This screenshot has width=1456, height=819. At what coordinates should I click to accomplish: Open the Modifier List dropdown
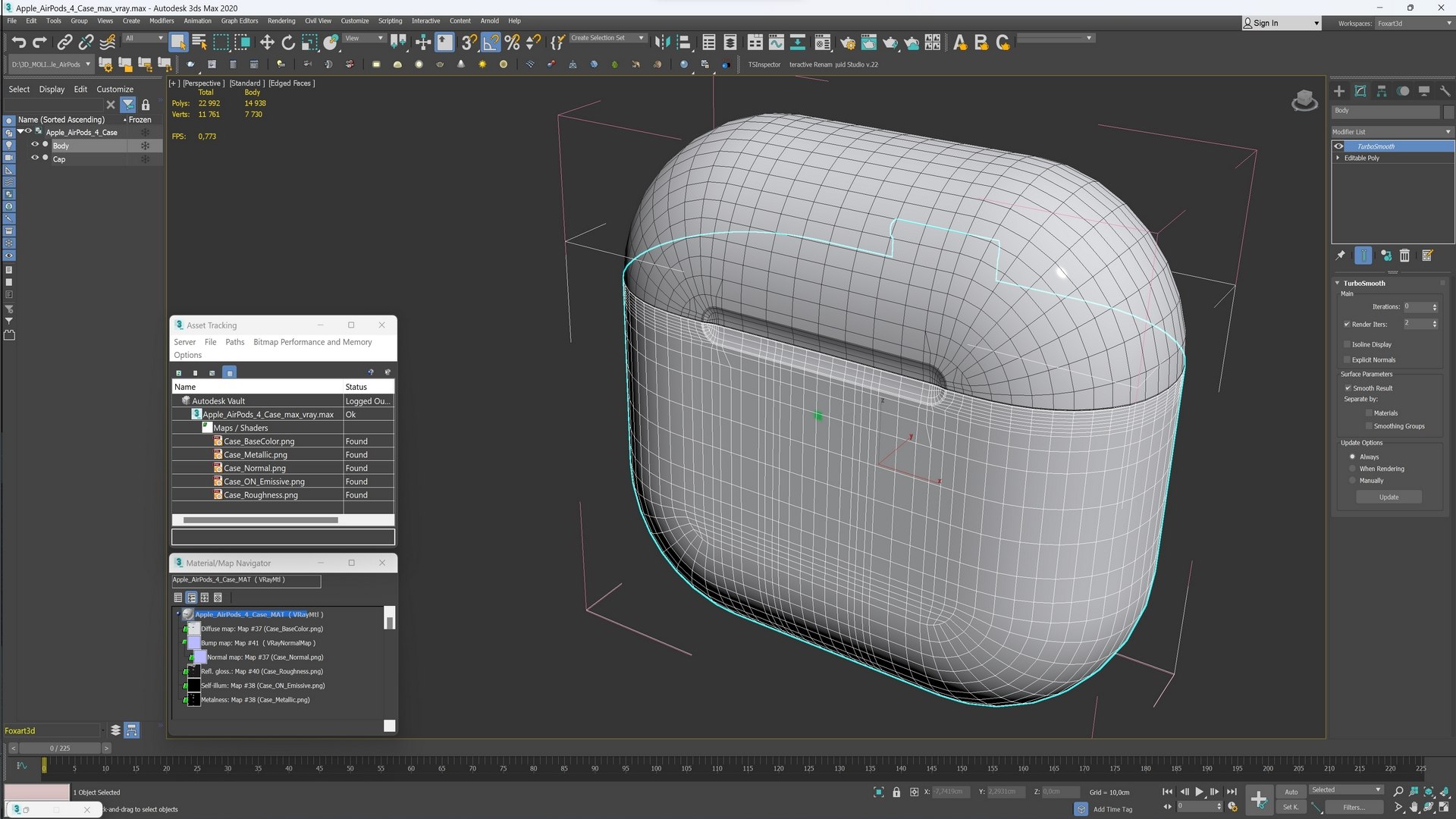point(1392,132)
